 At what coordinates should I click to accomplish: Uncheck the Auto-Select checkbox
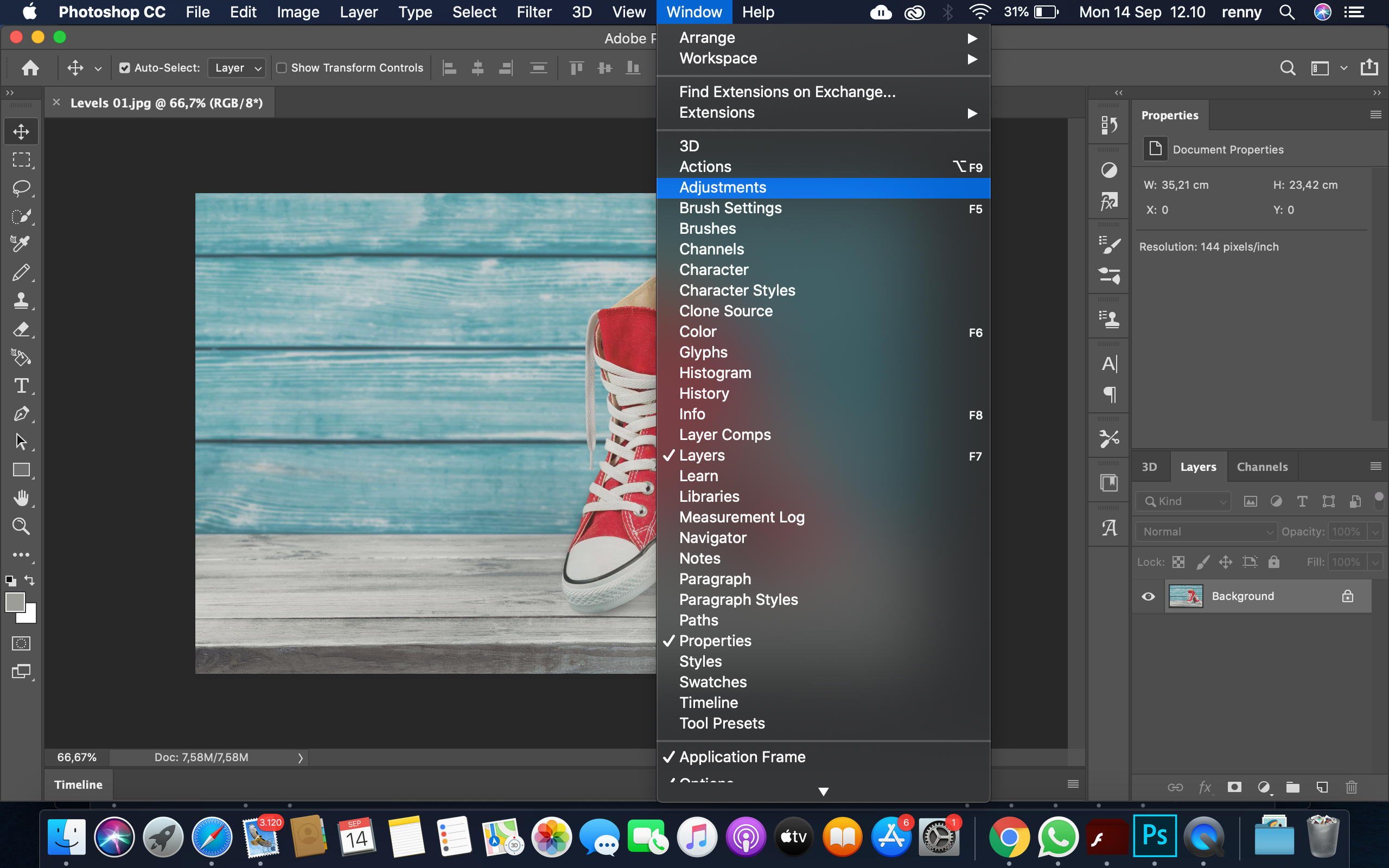point(124,68)
